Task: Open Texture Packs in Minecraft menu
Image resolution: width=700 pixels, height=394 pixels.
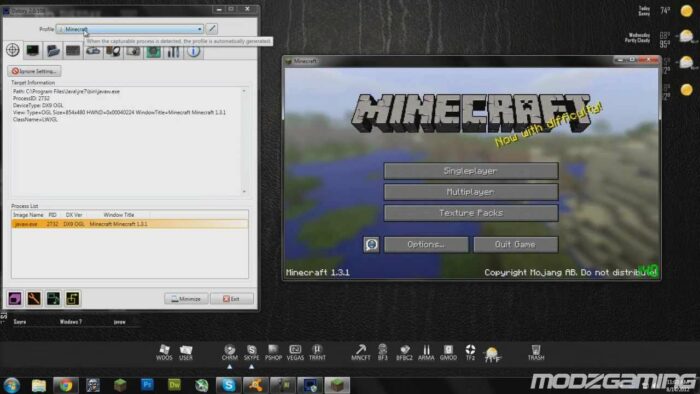Action: (471, 213)
